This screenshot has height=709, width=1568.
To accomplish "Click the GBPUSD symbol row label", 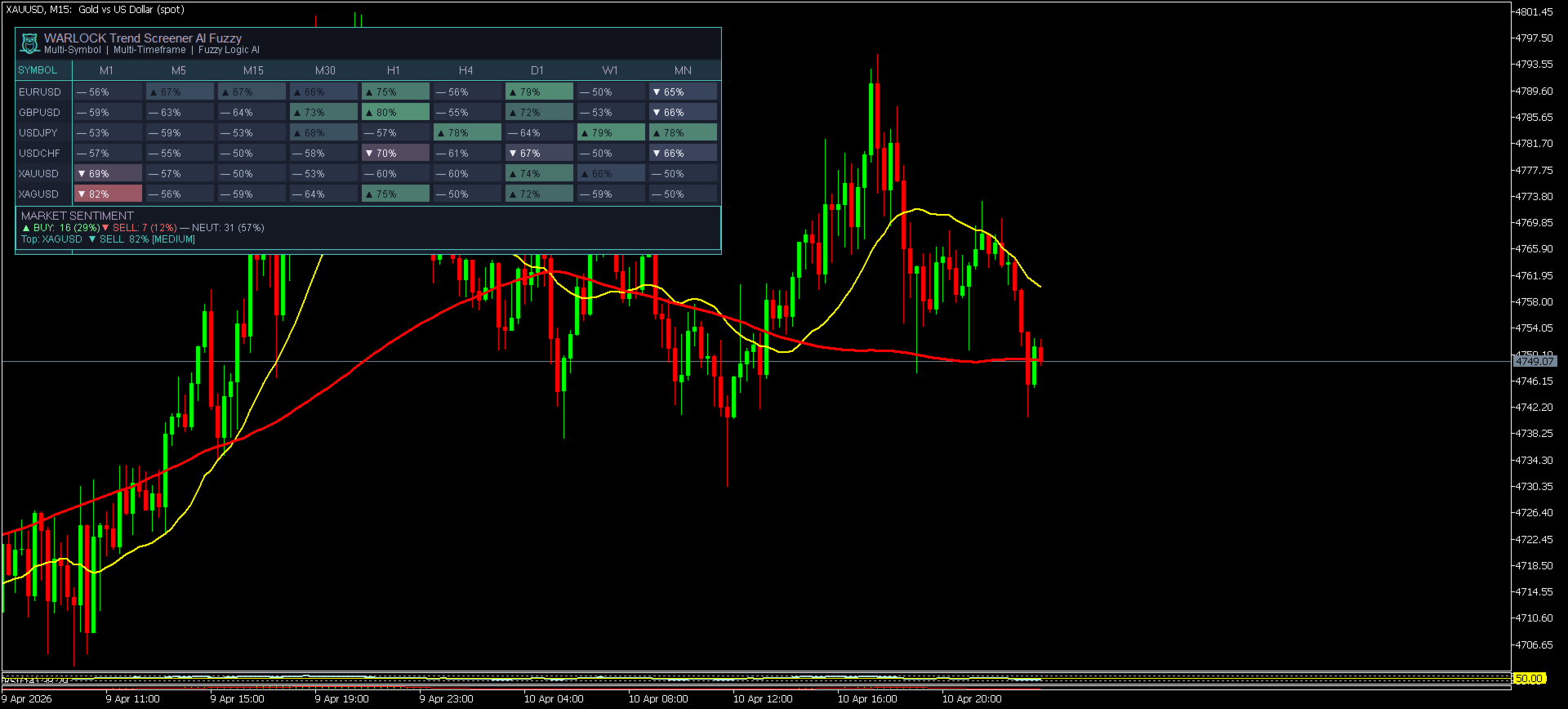I will click(x=40, y=113).
